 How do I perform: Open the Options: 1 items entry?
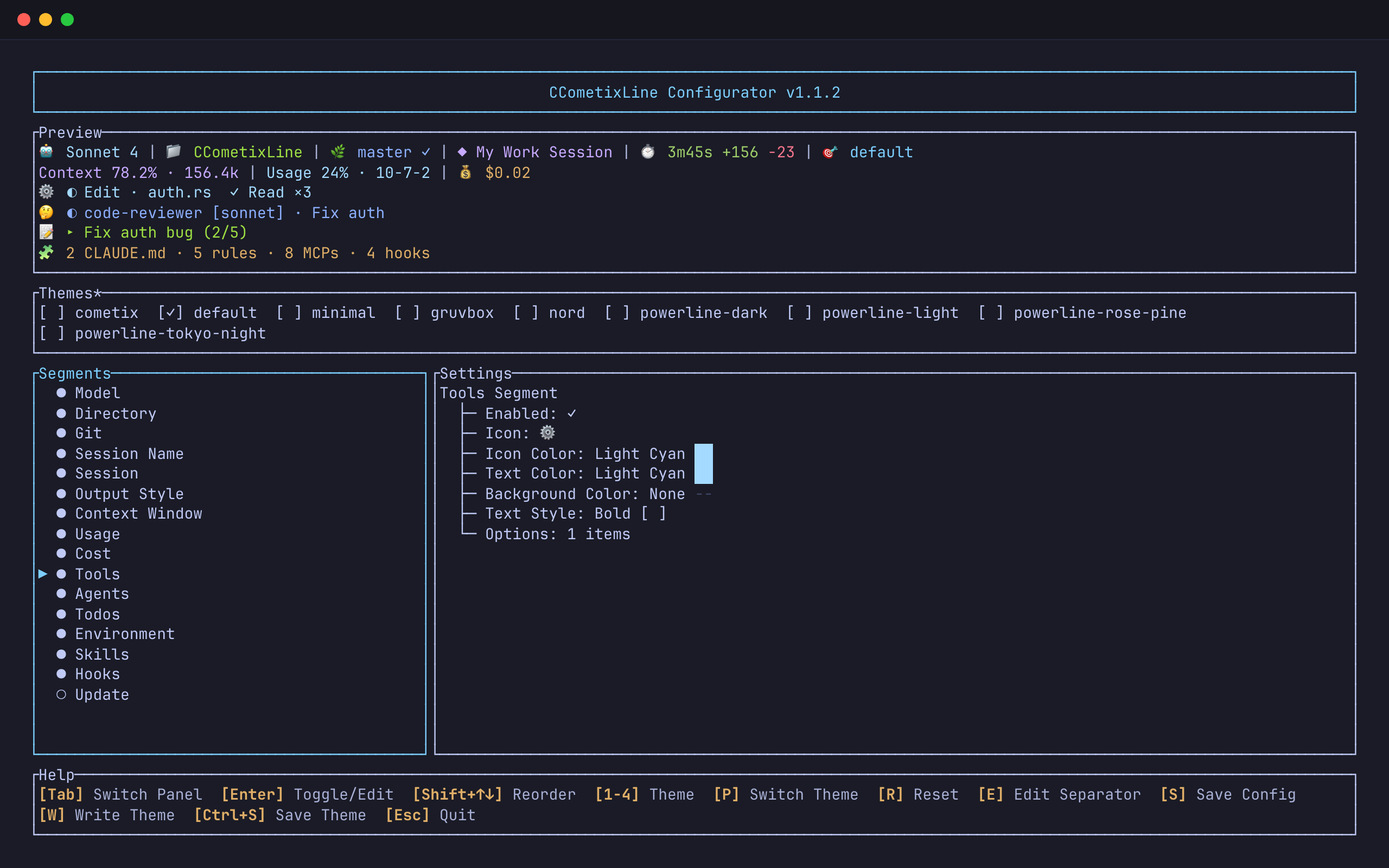pyautogui.click(x=557, y=534)
